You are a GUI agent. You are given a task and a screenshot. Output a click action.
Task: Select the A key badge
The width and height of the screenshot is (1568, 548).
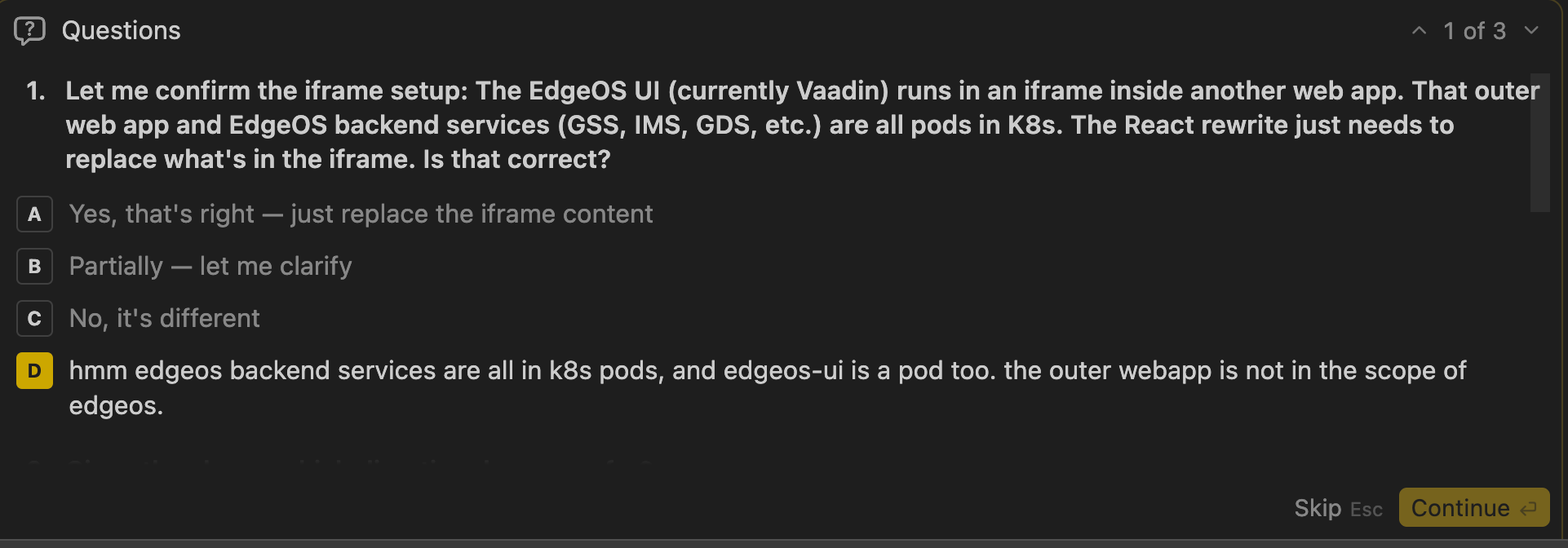[34, 214]
